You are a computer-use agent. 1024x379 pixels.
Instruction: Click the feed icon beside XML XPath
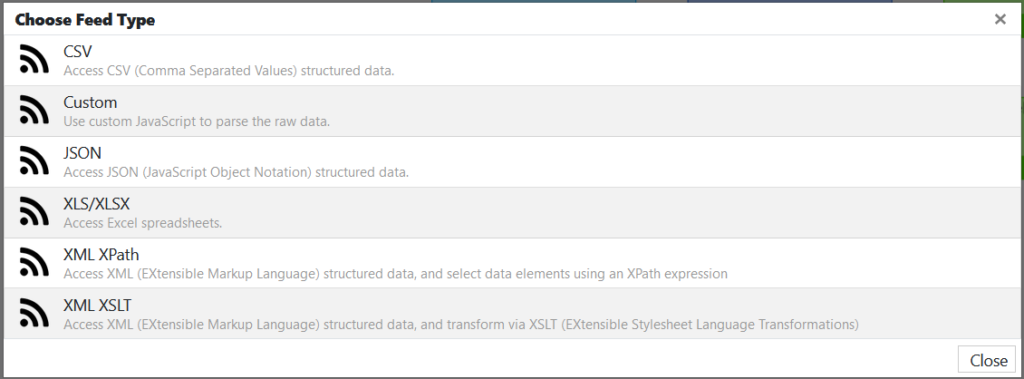click(34, 263)
